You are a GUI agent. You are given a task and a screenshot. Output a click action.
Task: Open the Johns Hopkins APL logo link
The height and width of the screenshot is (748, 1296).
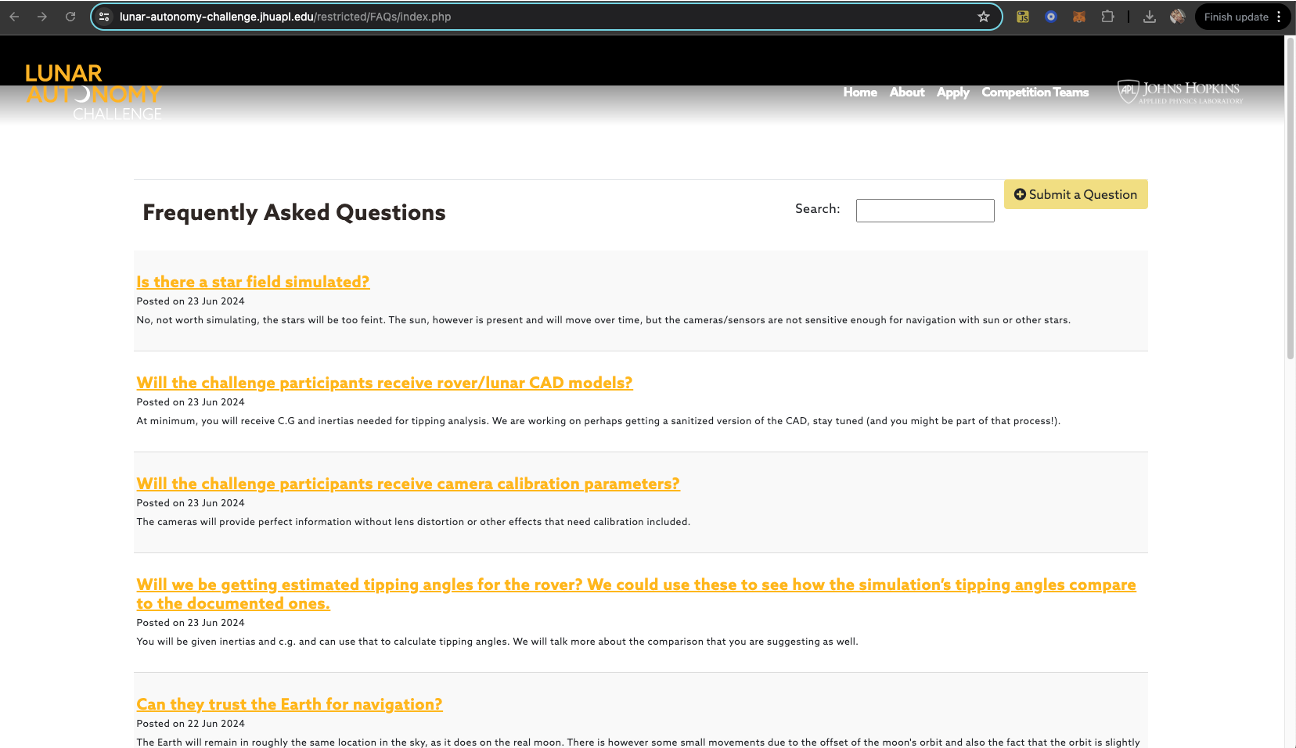pyautogui.click(x=1180, y=92)
